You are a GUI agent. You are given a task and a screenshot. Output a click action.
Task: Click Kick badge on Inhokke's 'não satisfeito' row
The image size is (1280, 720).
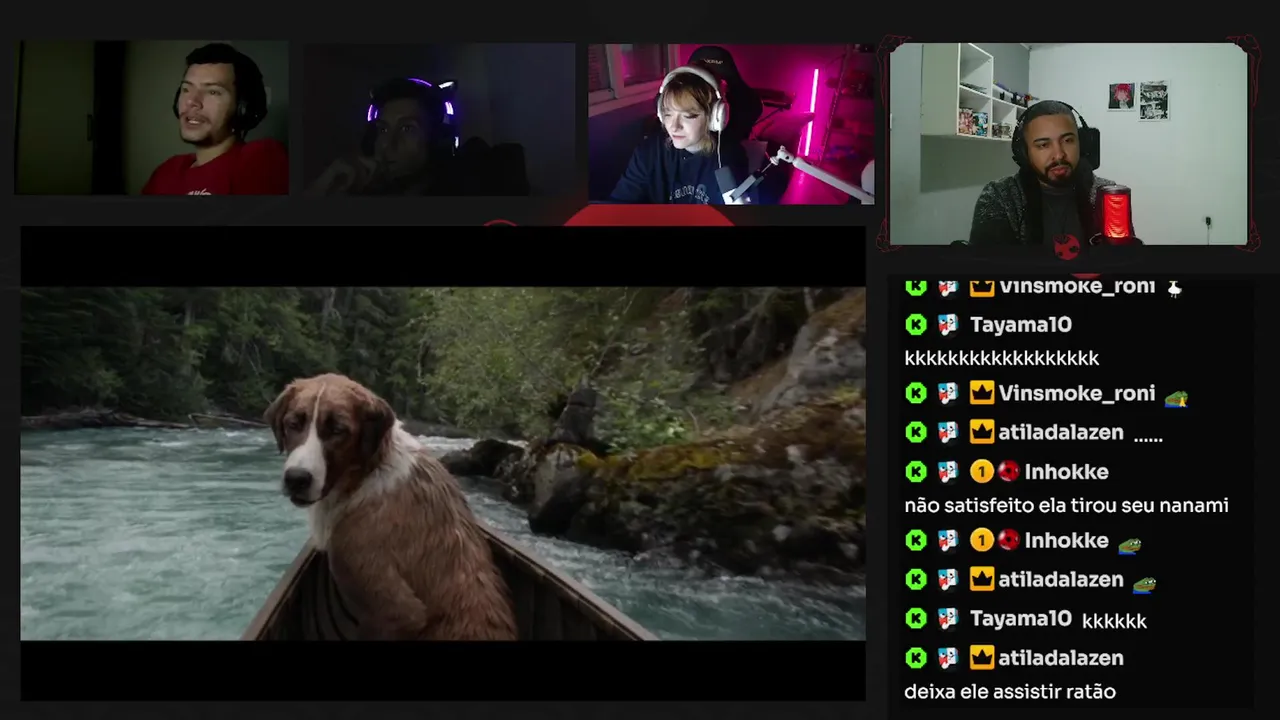pyautogui.click(x=916, y=471)
